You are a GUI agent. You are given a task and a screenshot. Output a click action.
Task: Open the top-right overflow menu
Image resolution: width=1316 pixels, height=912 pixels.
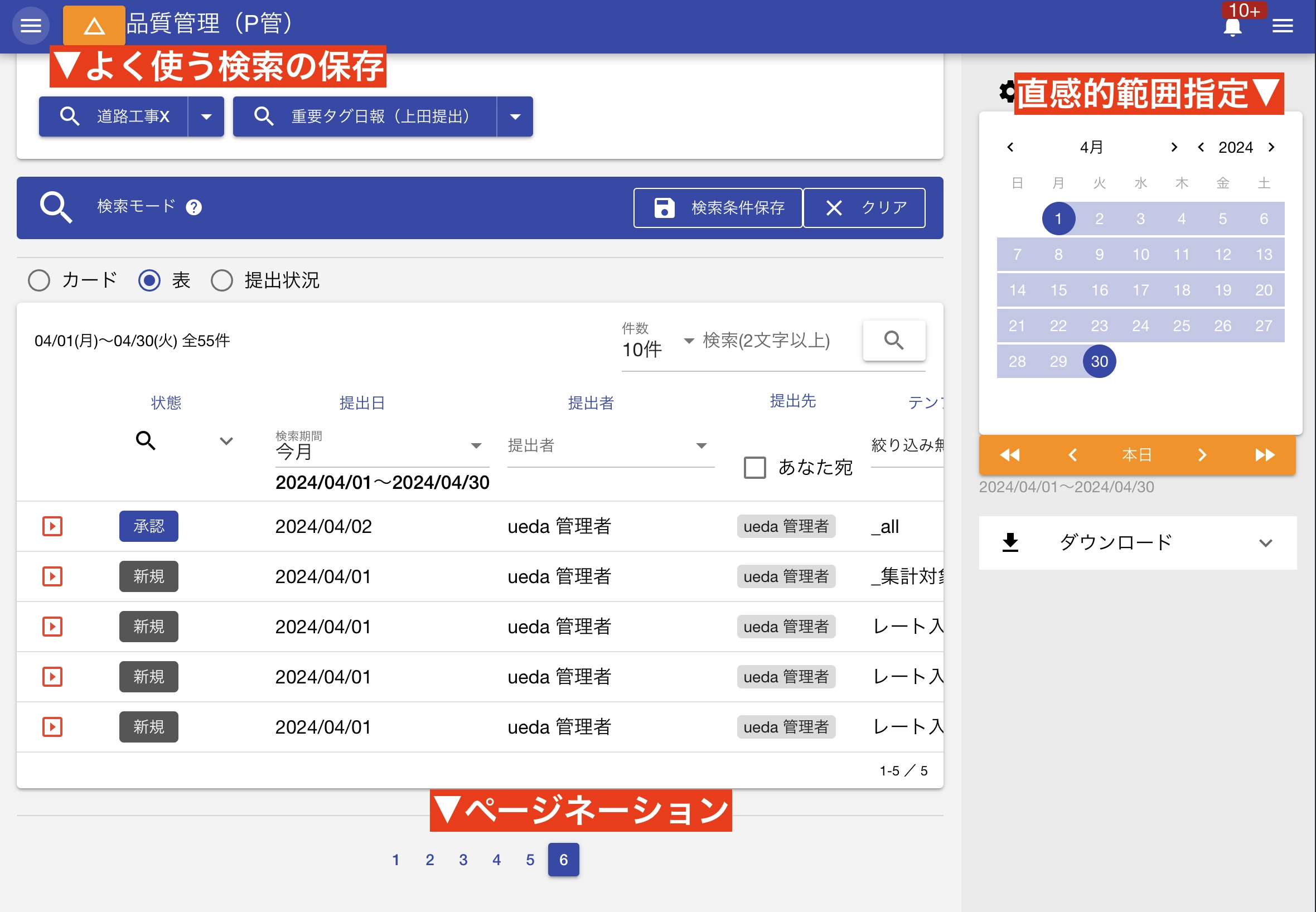point(1284,26)
